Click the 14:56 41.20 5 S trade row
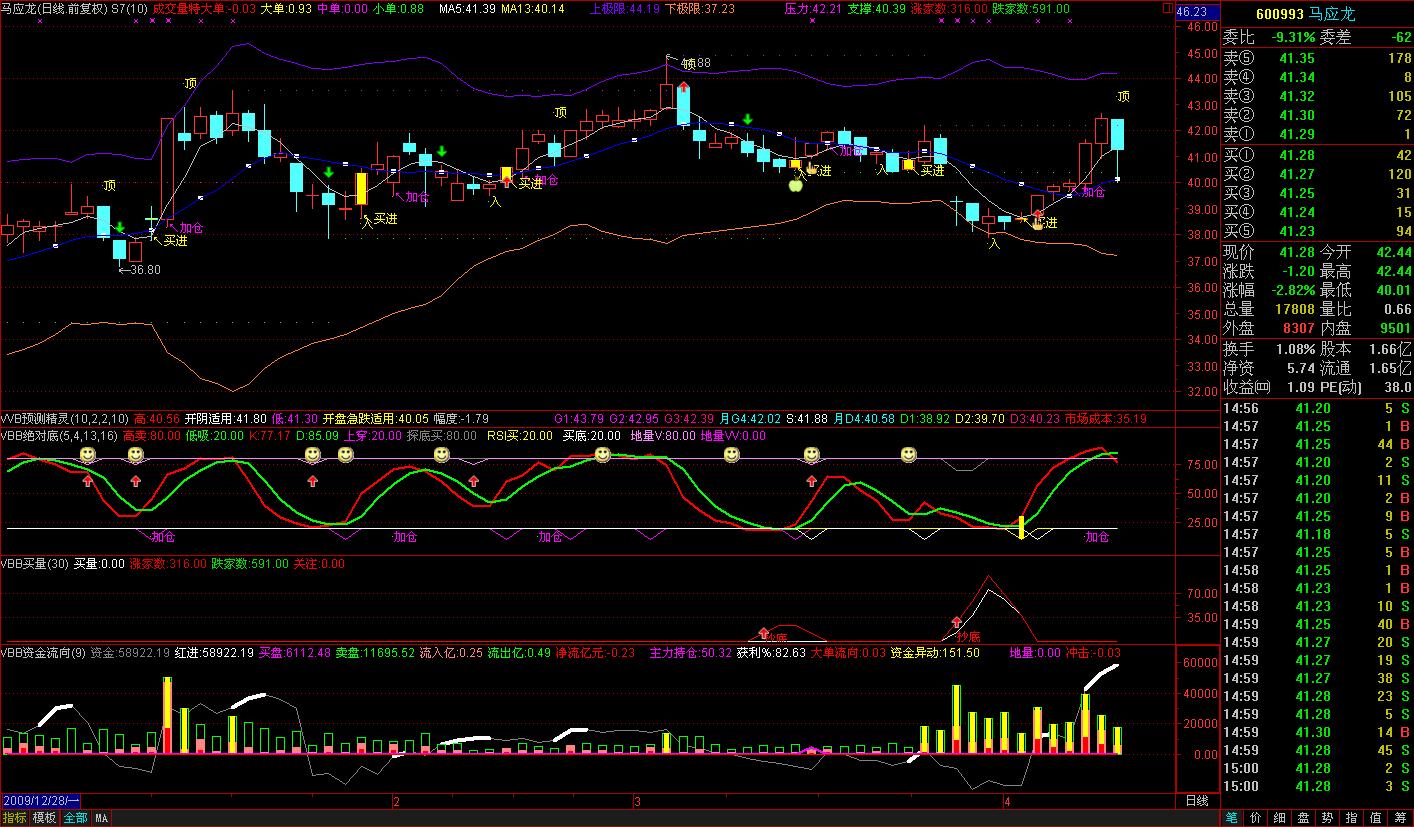The image size is (1414, 827). pos(1318,408)
